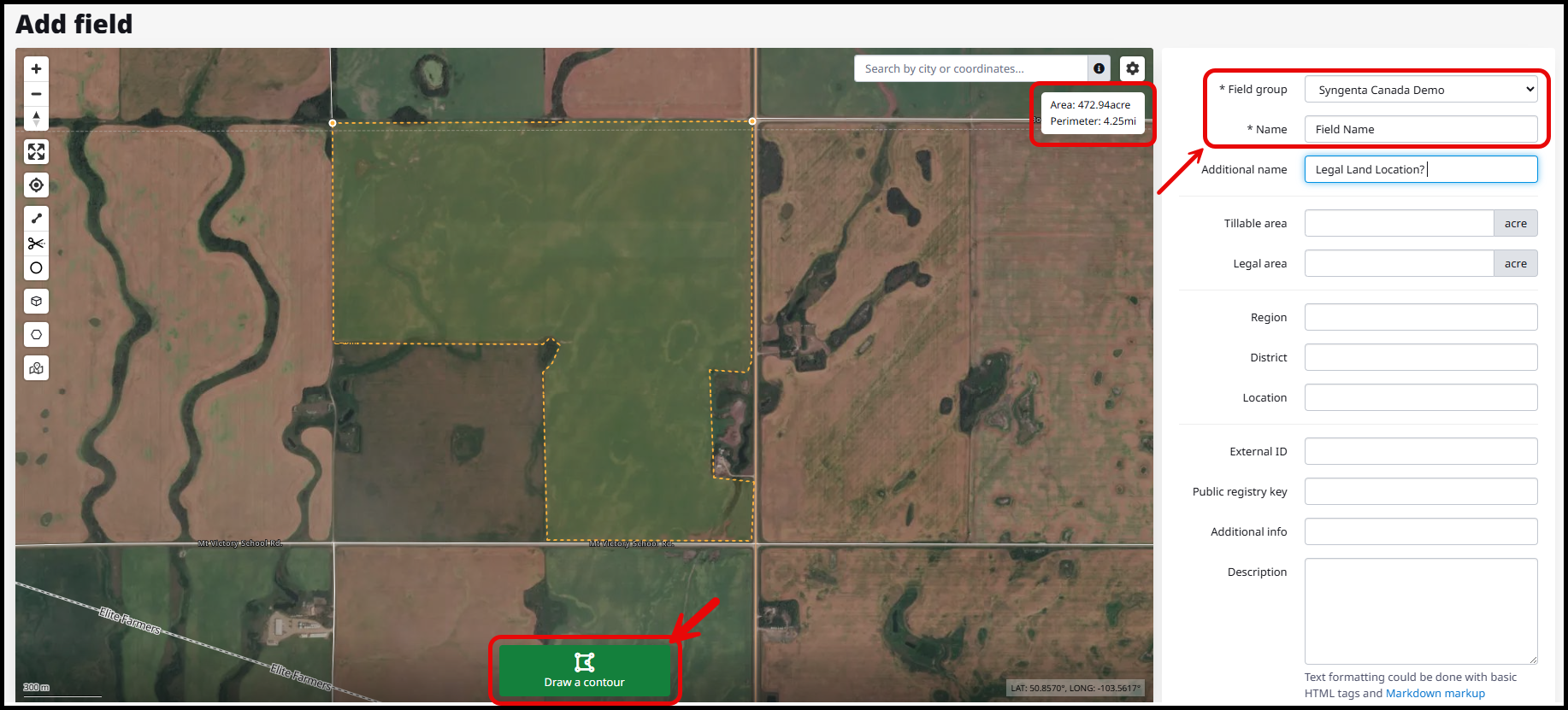Image resolution: width=1568 pixels, height=710 pixels.
Task: Click into the Region field
Action: pyautogui.click(x=1420, y=317)
